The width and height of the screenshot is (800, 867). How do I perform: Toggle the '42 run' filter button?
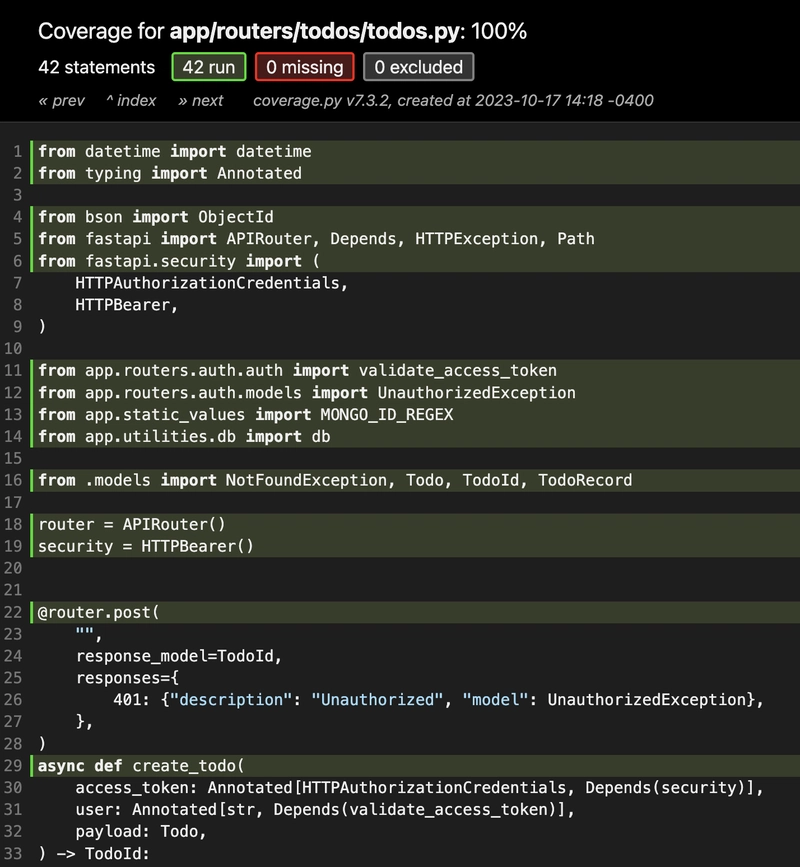[x=208, y=67]
